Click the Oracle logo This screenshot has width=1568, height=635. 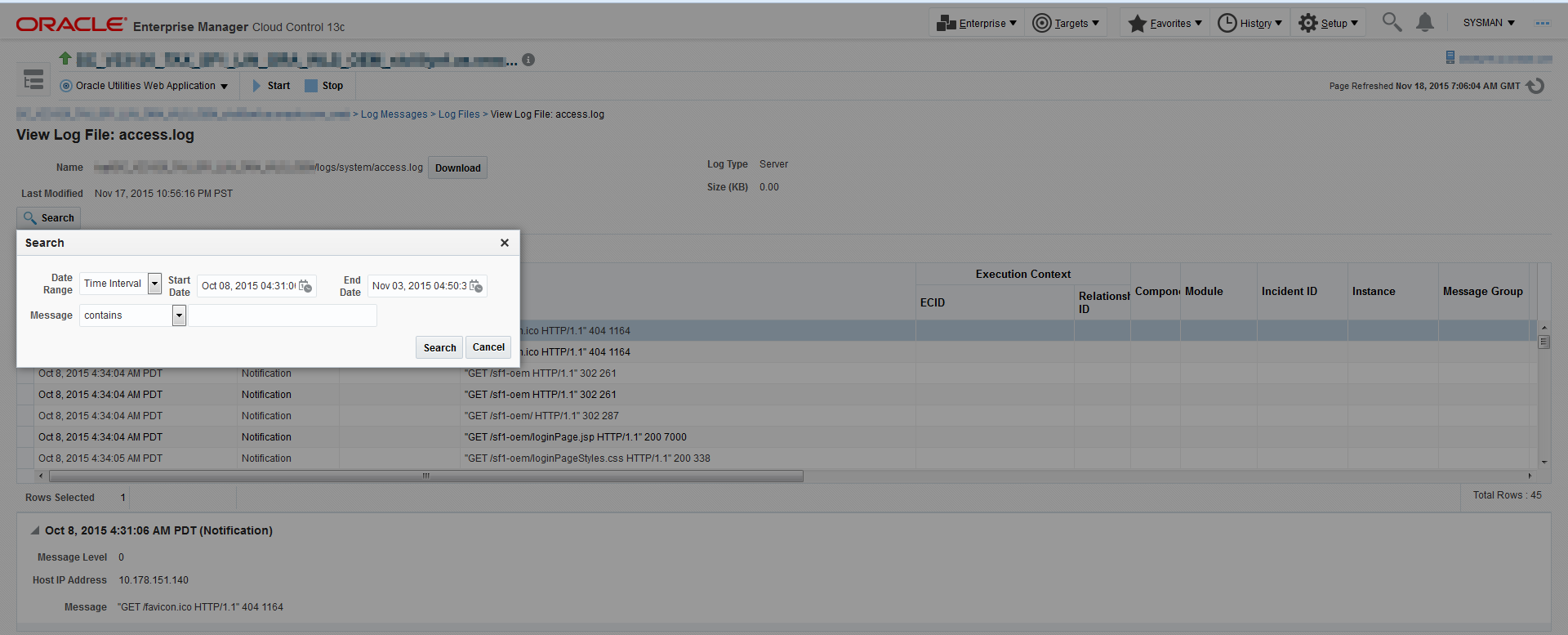coord(71,25)
